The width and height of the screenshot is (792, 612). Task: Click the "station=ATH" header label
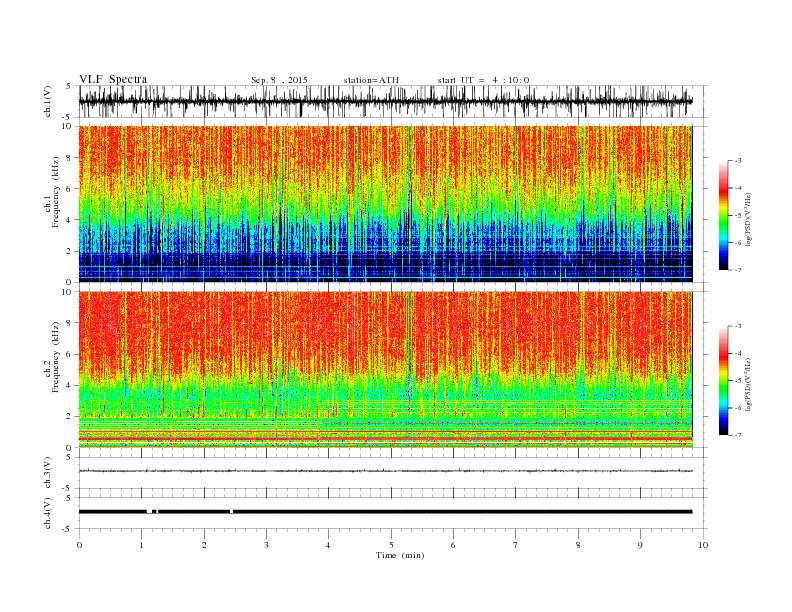click(371, 80)
